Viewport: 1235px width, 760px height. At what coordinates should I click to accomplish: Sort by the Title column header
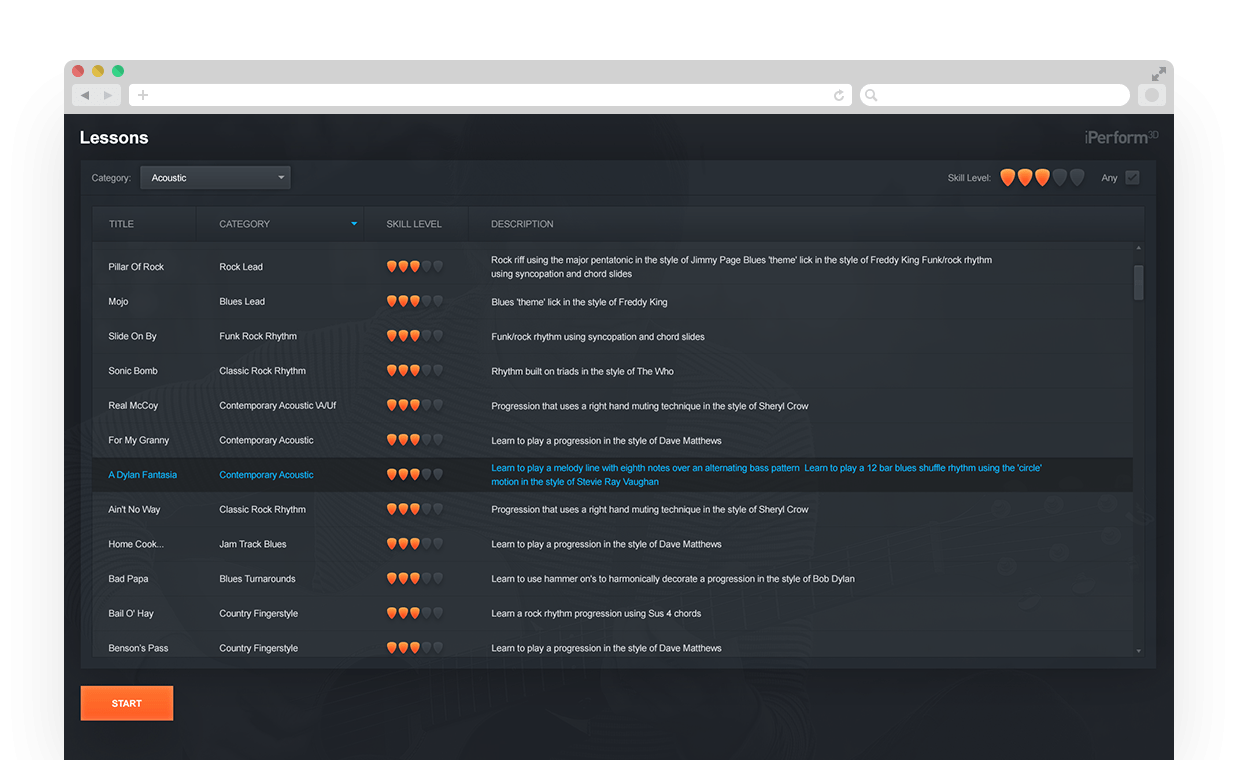click(121, 224)
